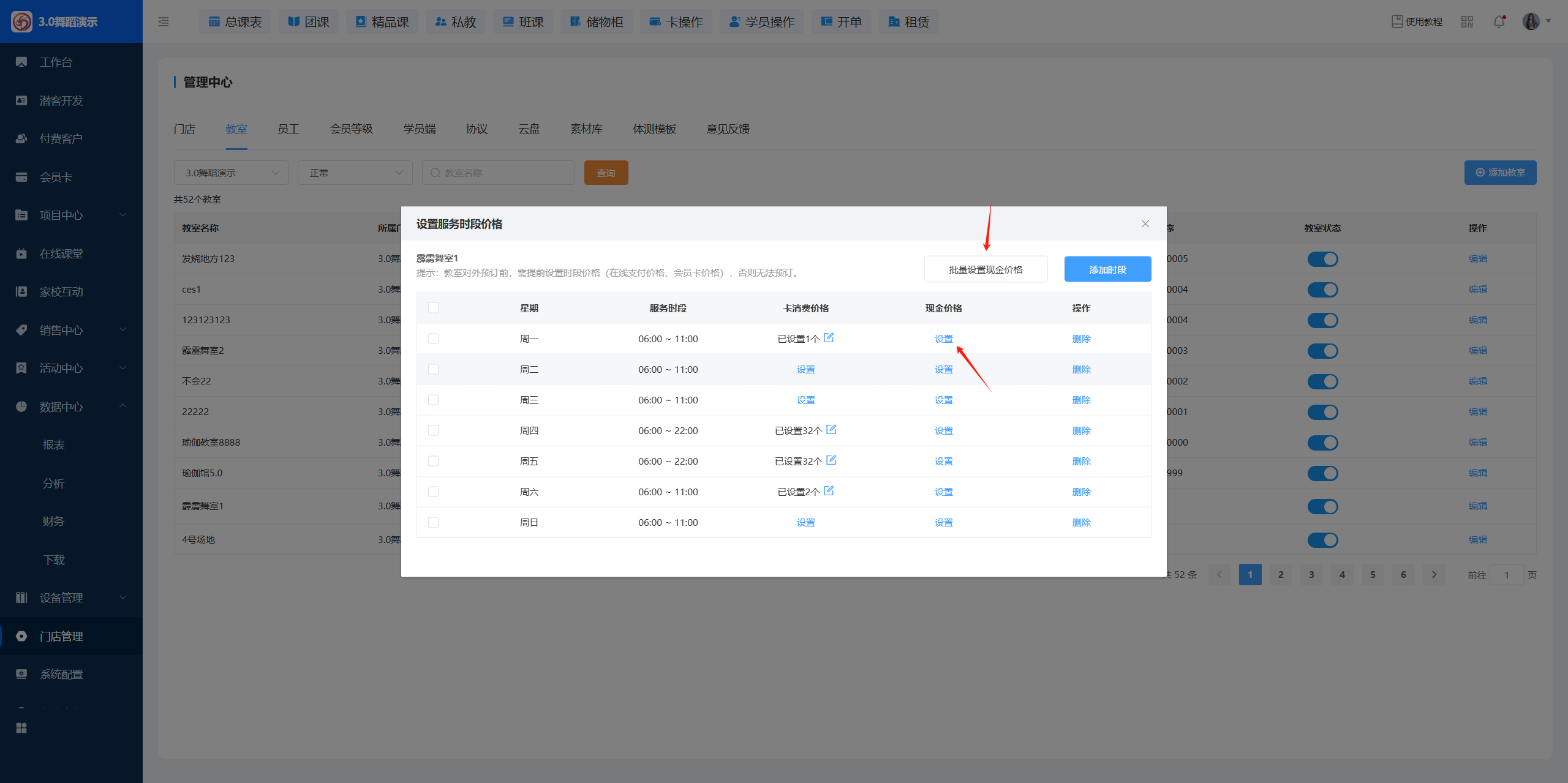Toggle the select-all checkbox in header row
Image resolution: width=1568 pixels, height=783 pixels.
pos(434,307)
